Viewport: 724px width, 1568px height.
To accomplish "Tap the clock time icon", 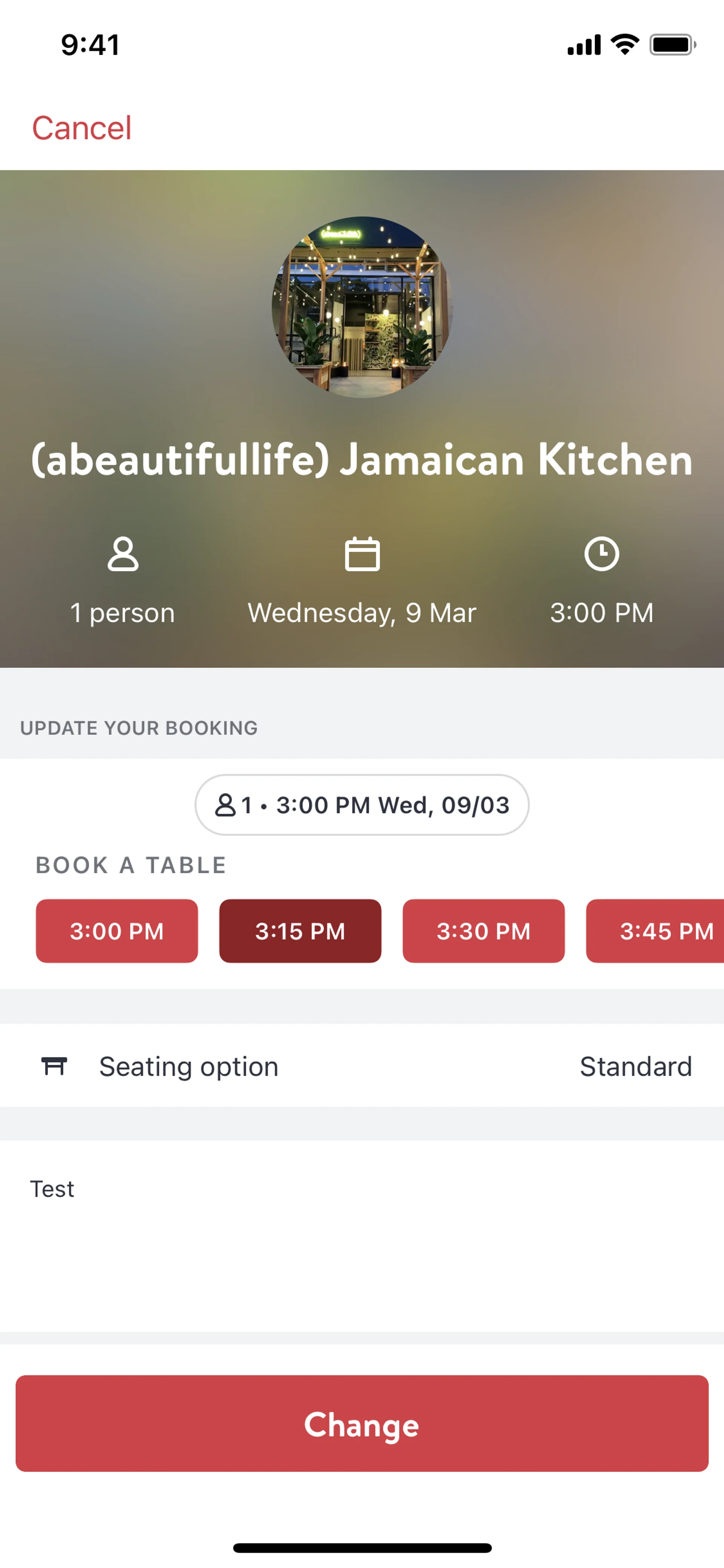I will [x=602, y=554].
